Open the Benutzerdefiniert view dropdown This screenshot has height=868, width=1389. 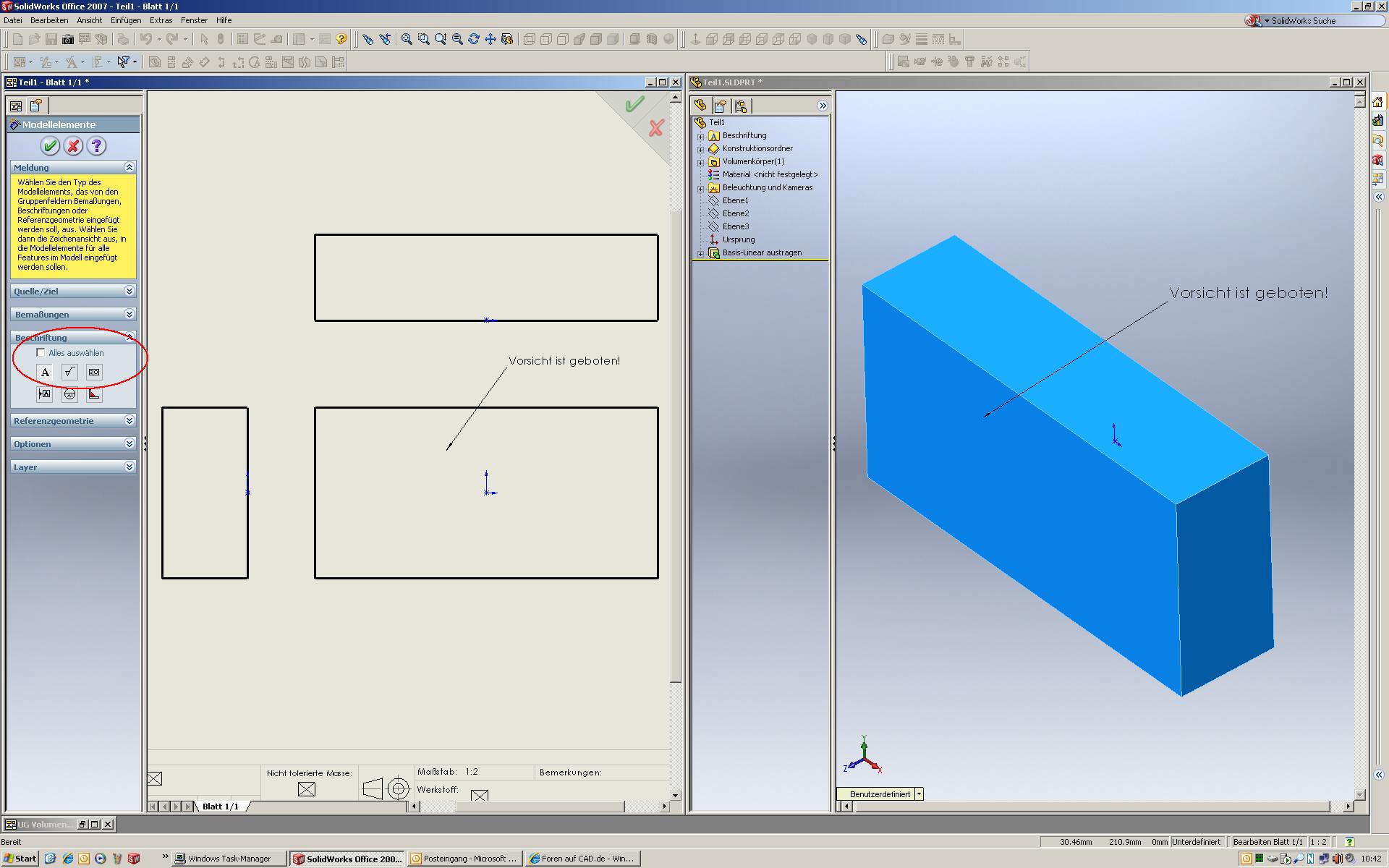(x=919, y=794)
